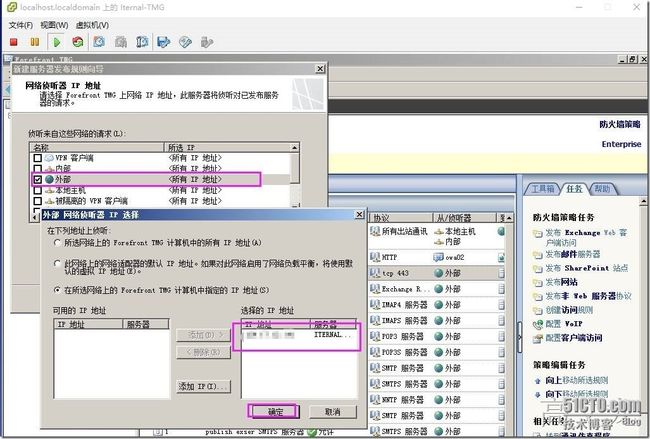The image size is (650, 439).
Task: Click the greyed < 删除(R) button
Action: click(x=203, y=352)
